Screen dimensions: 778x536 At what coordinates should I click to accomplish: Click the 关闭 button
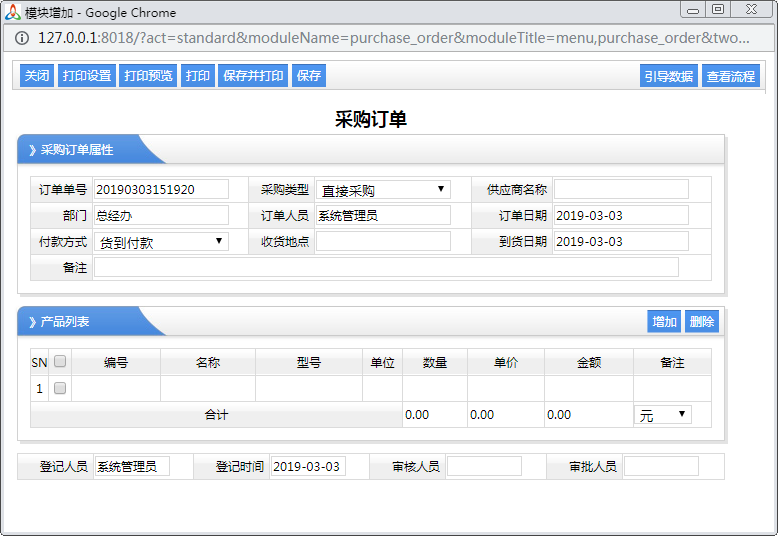(37, 76)
